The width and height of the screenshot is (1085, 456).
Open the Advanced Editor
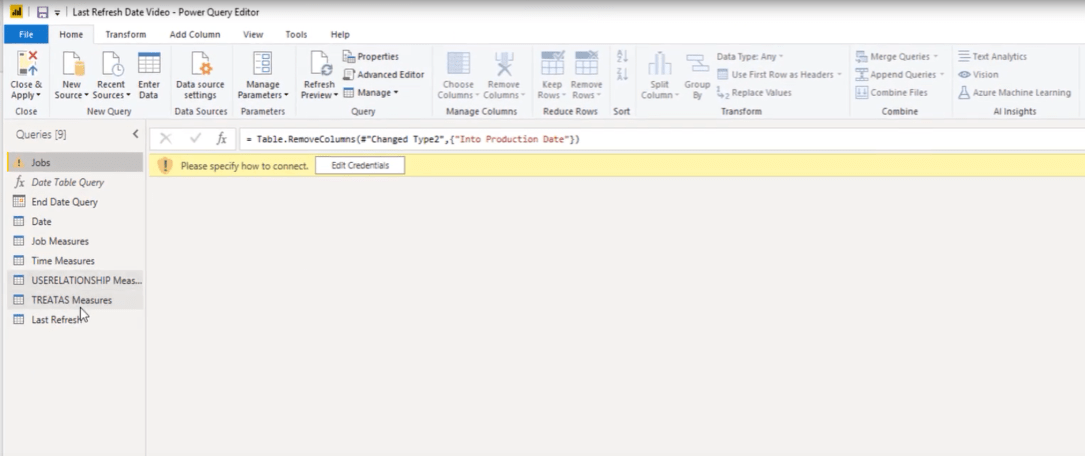pyautogui.click(x=383, y=75)
